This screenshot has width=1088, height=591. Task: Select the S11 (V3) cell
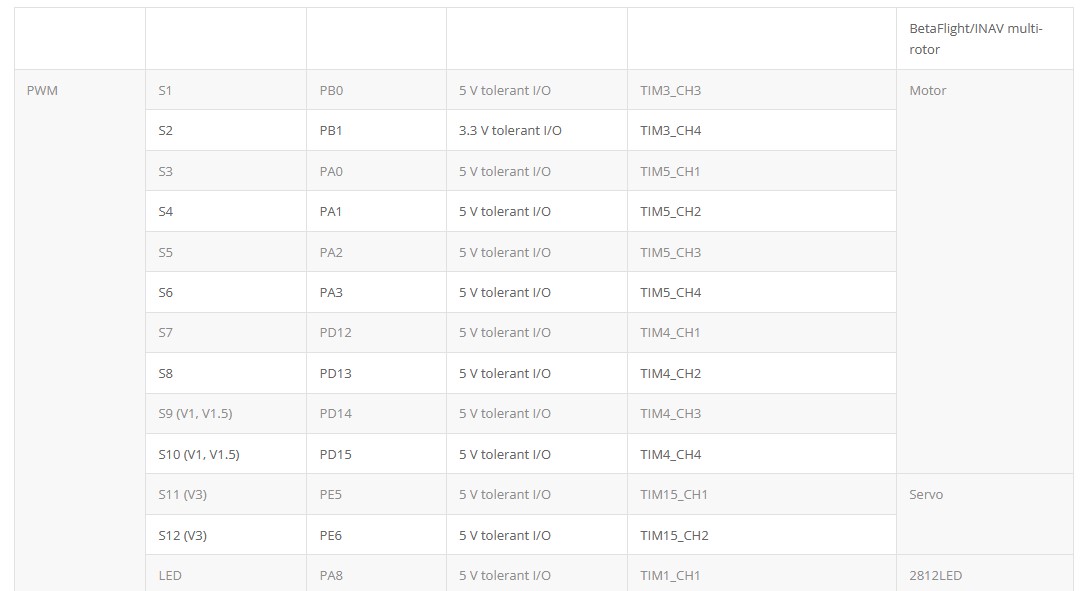[x=226, y=495]
